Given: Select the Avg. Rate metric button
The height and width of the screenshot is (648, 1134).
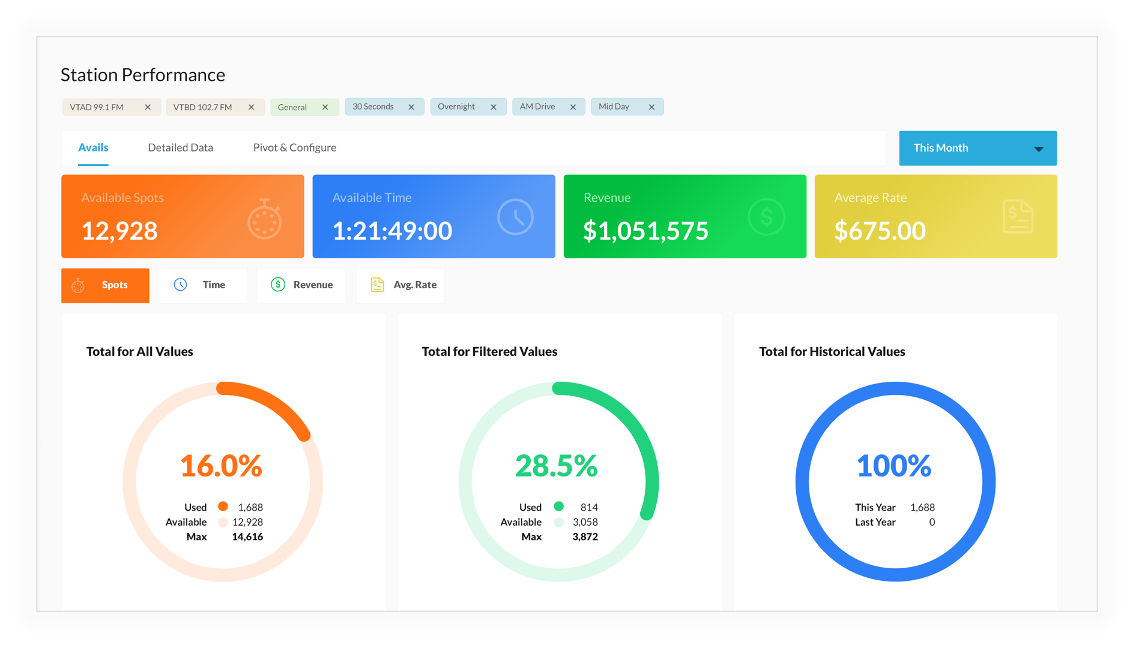Looking at the screenshot, I should (x=401, y=285).
